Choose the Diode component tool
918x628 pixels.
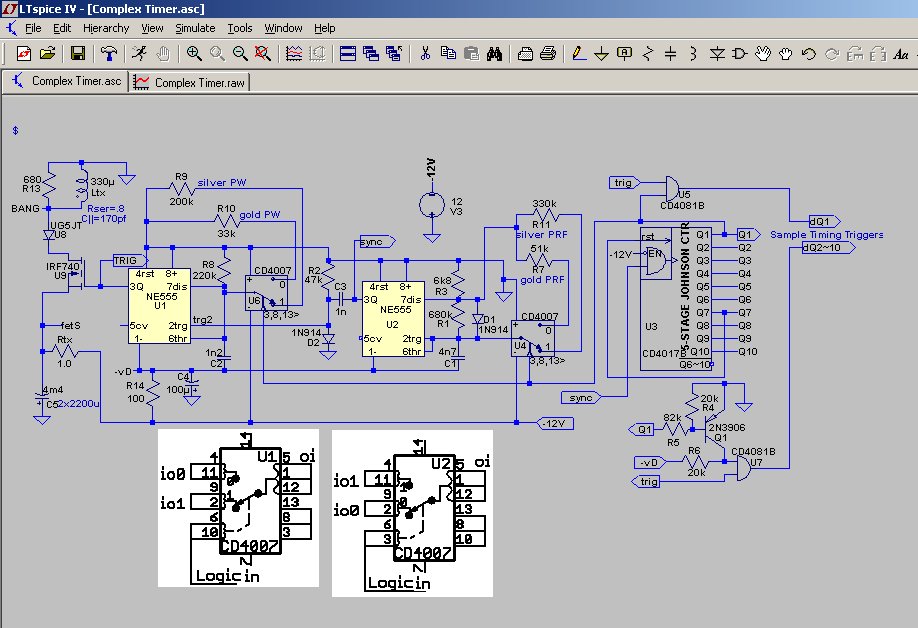coord(717,54)
